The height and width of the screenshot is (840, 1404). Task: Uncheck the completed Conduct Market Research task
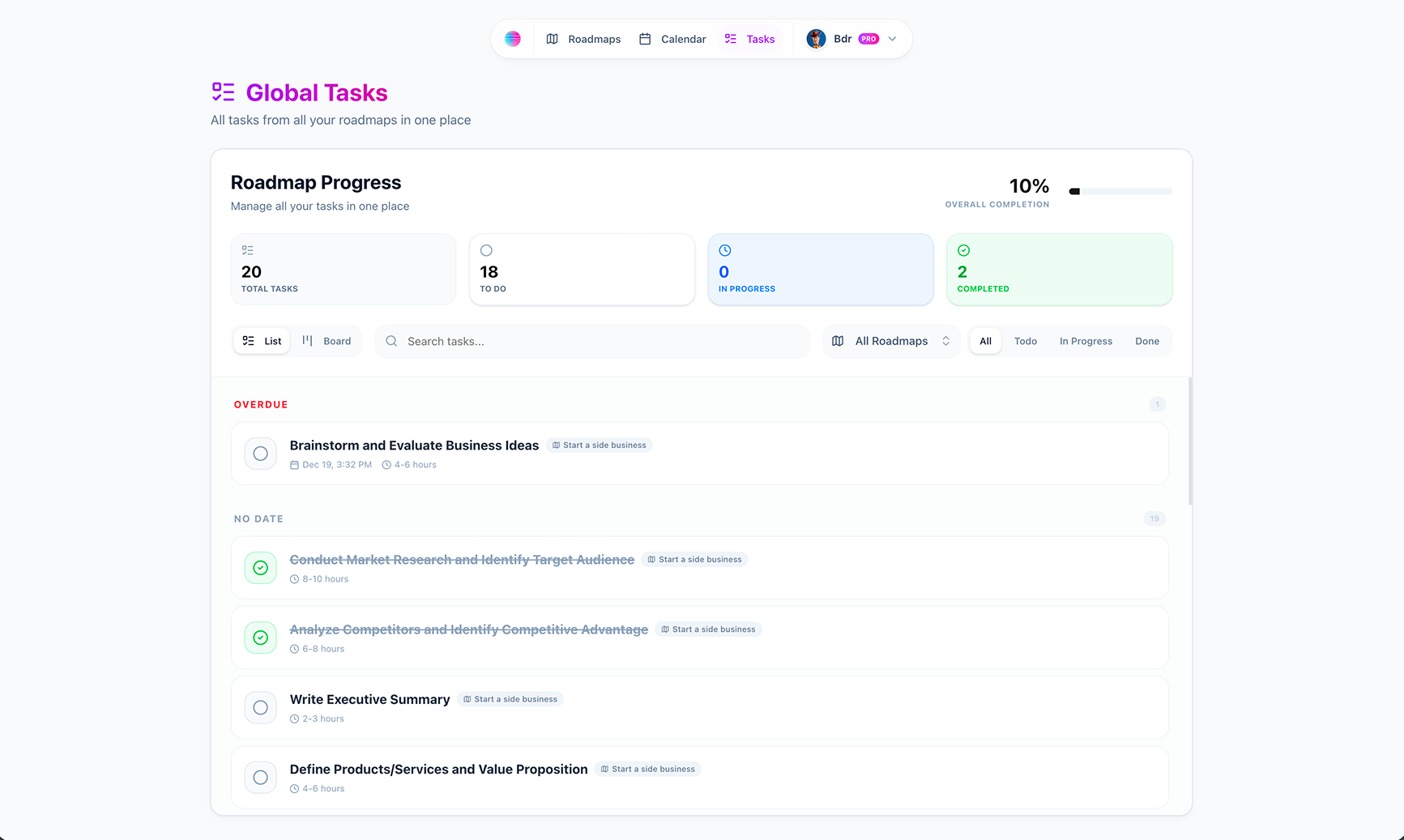pos(260,568)
